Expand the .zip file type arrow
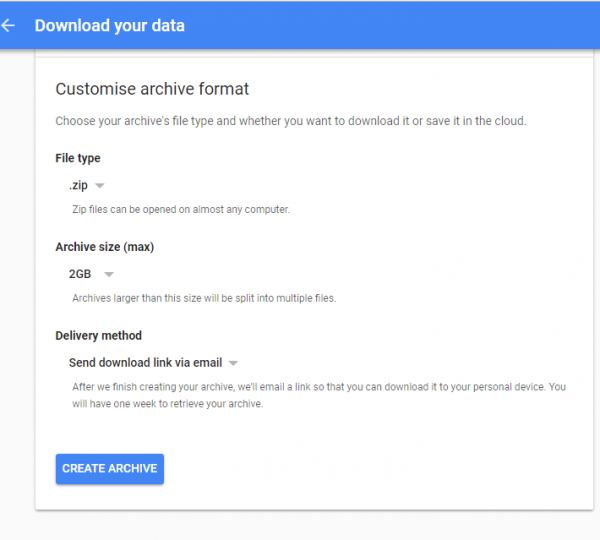The image size is (600, 540). pos(100,186)
